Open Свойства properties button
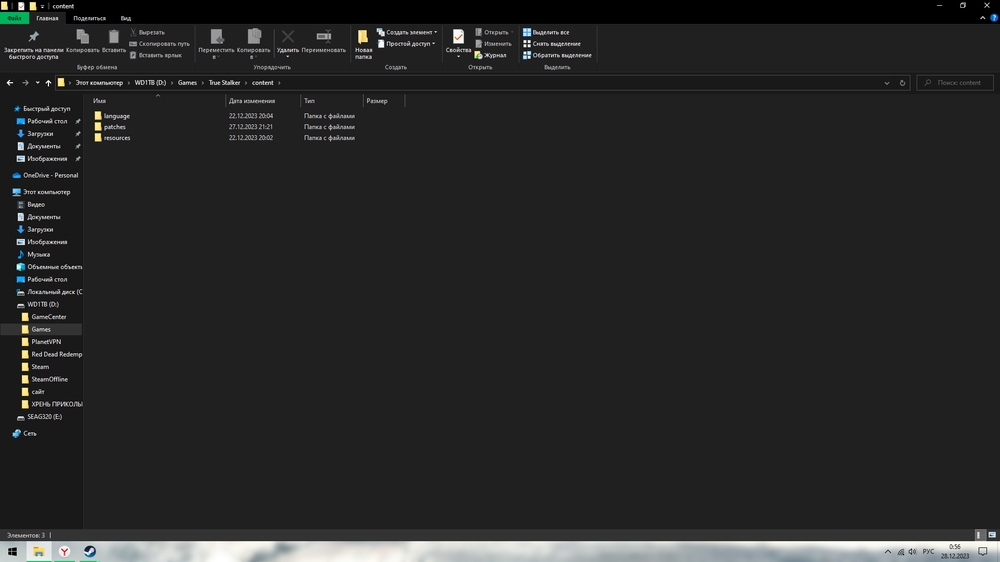This screenshot has height=562, width=1000. pos(458,45)
